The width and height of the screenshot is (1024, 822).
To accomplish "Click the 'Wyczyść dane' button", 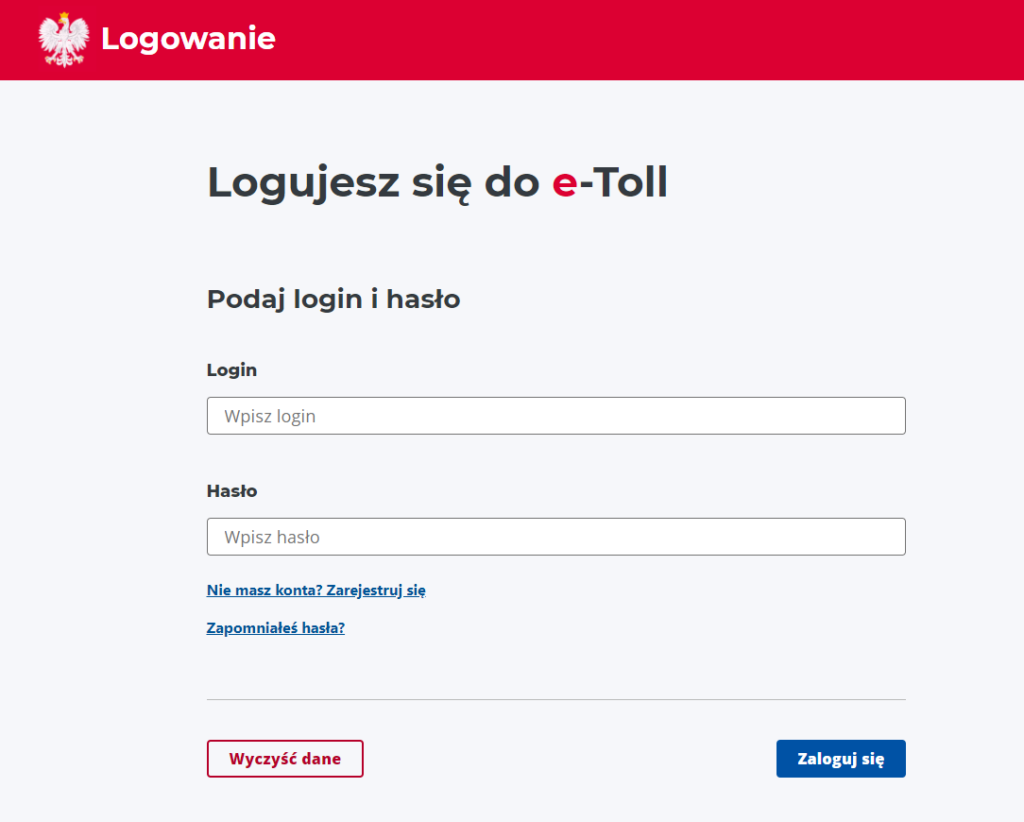I will [285, 759].
